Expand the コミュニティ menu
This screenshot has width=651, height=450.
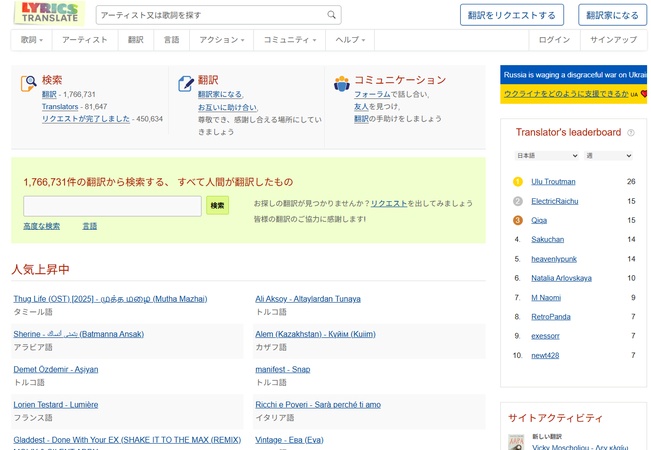290,40
